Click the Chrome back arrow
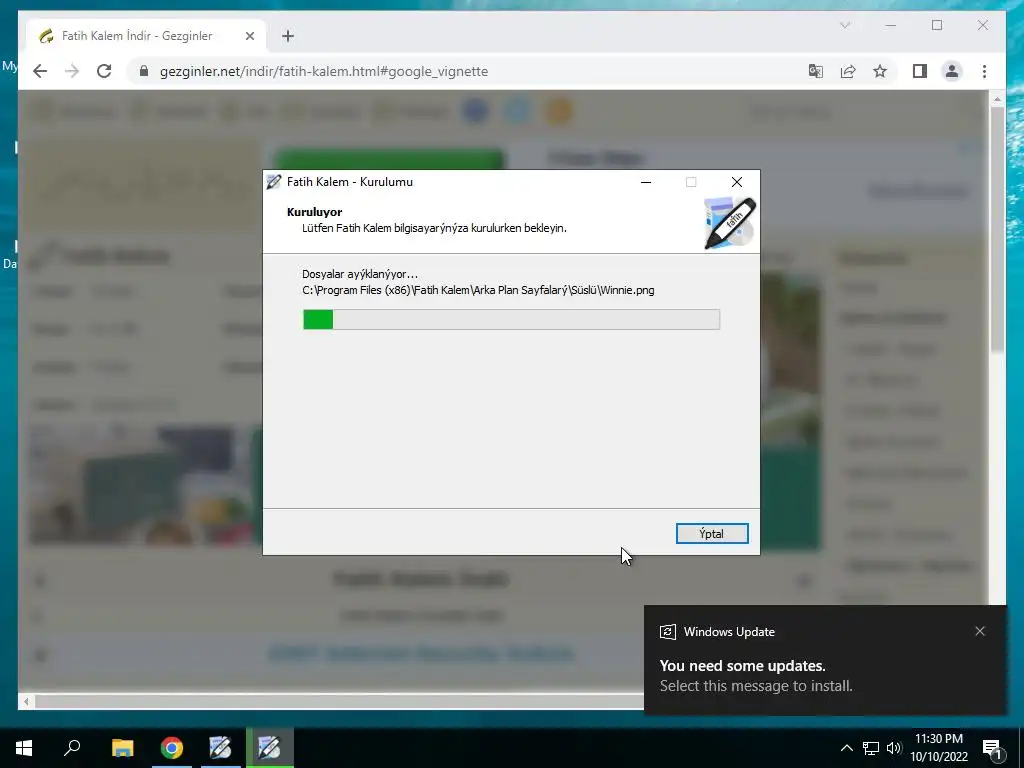This screenshot has height=768, width=1024. [x=40, y=71]
